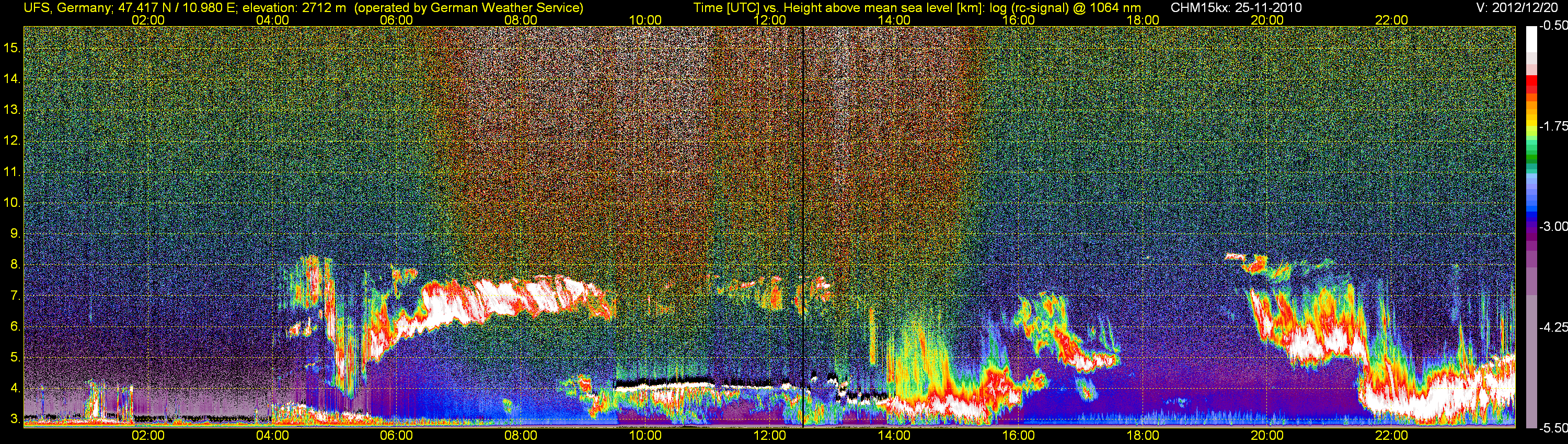The width and height of the screenshot is (1568, 444).
Task: Click the "10:00" label on the top time axis
Action: click(645, 20)
